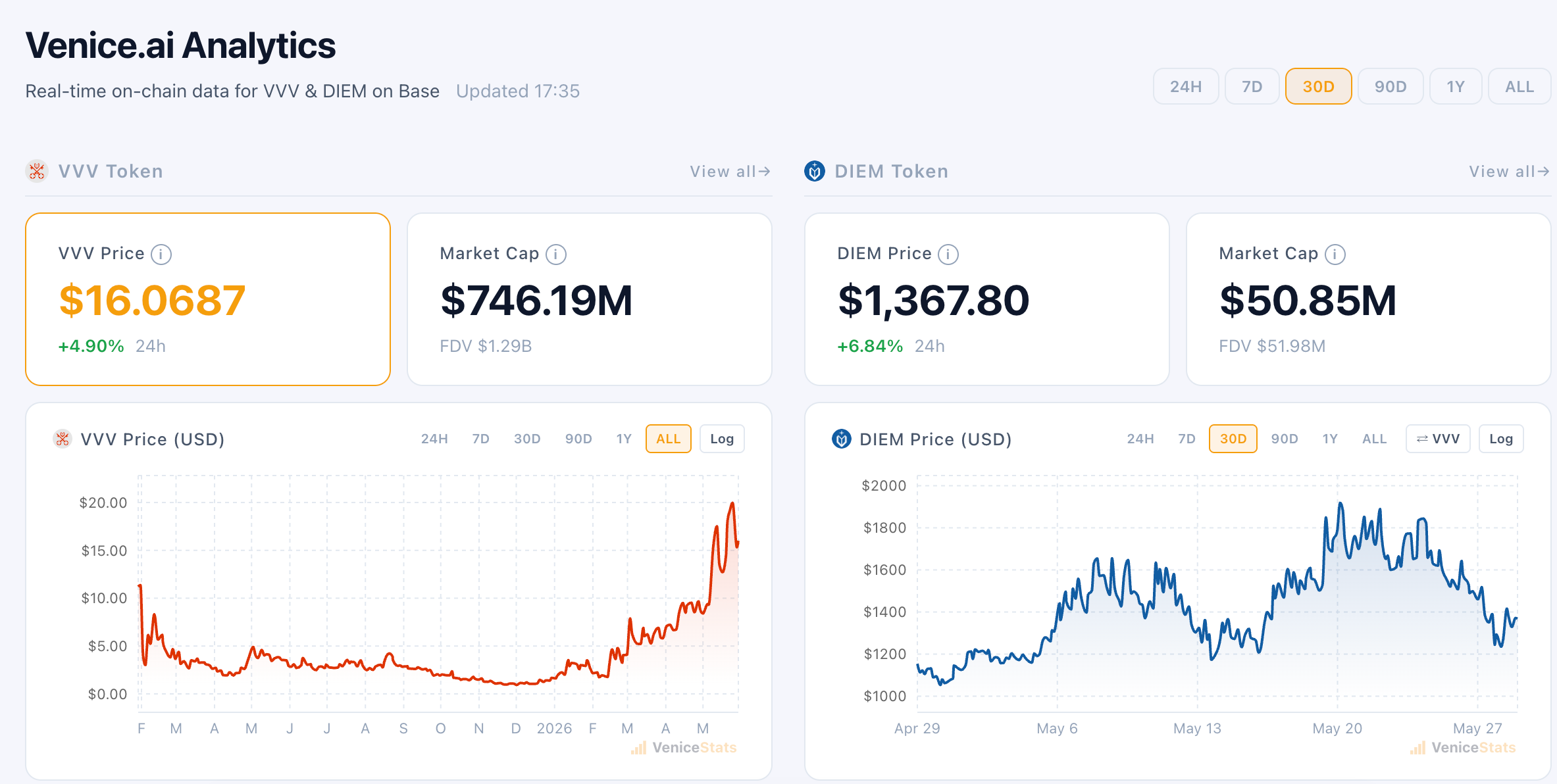This screenshot has width=1557, height=784.
Task: Open View all for VVV Token
Action: click(x=730, y=172)
